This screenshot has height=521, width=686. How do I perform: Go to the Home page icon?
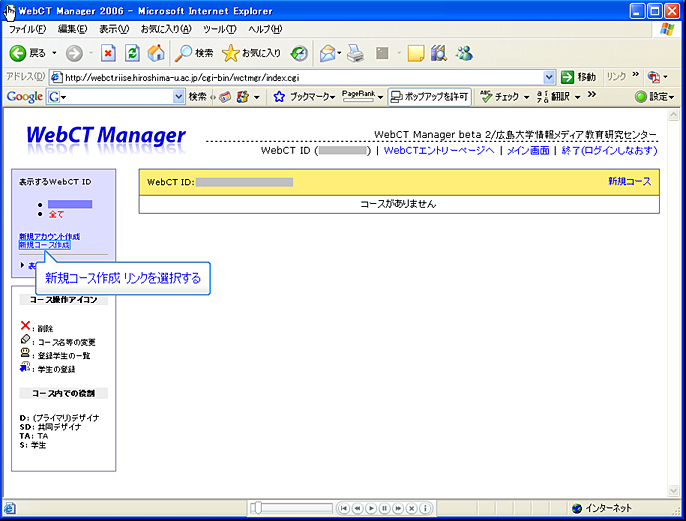point(156,53)
